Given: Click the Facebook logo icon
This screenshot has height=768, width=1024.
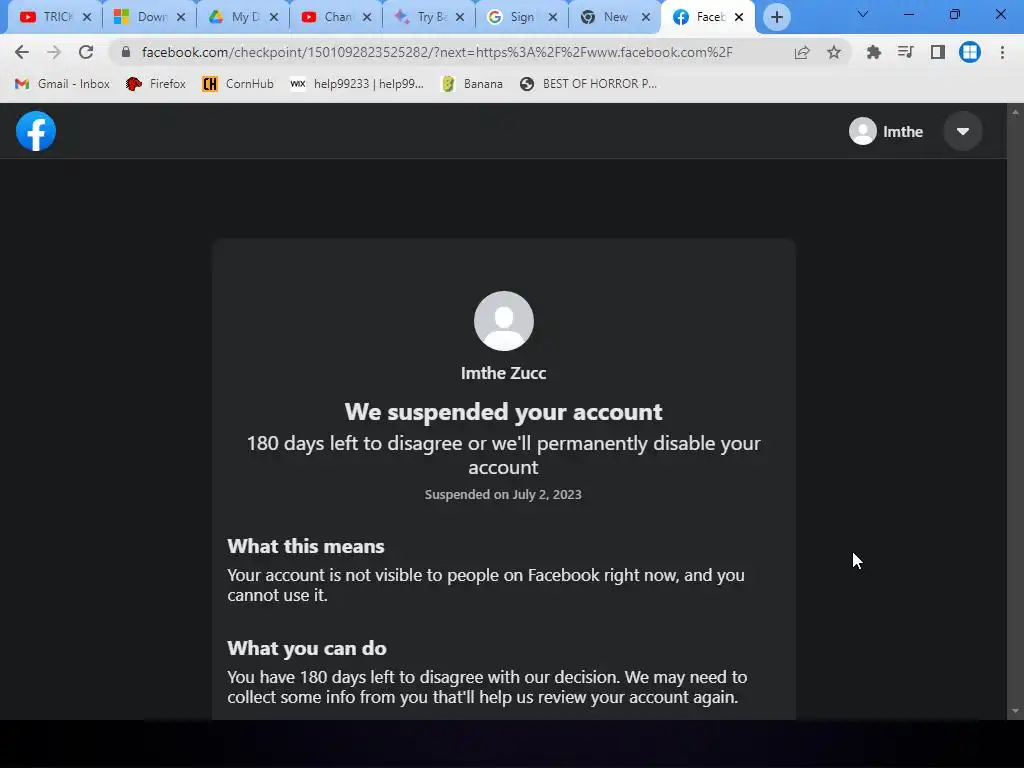Looking at the screenshot, I should pyautogui.click(x=36, y=131).
